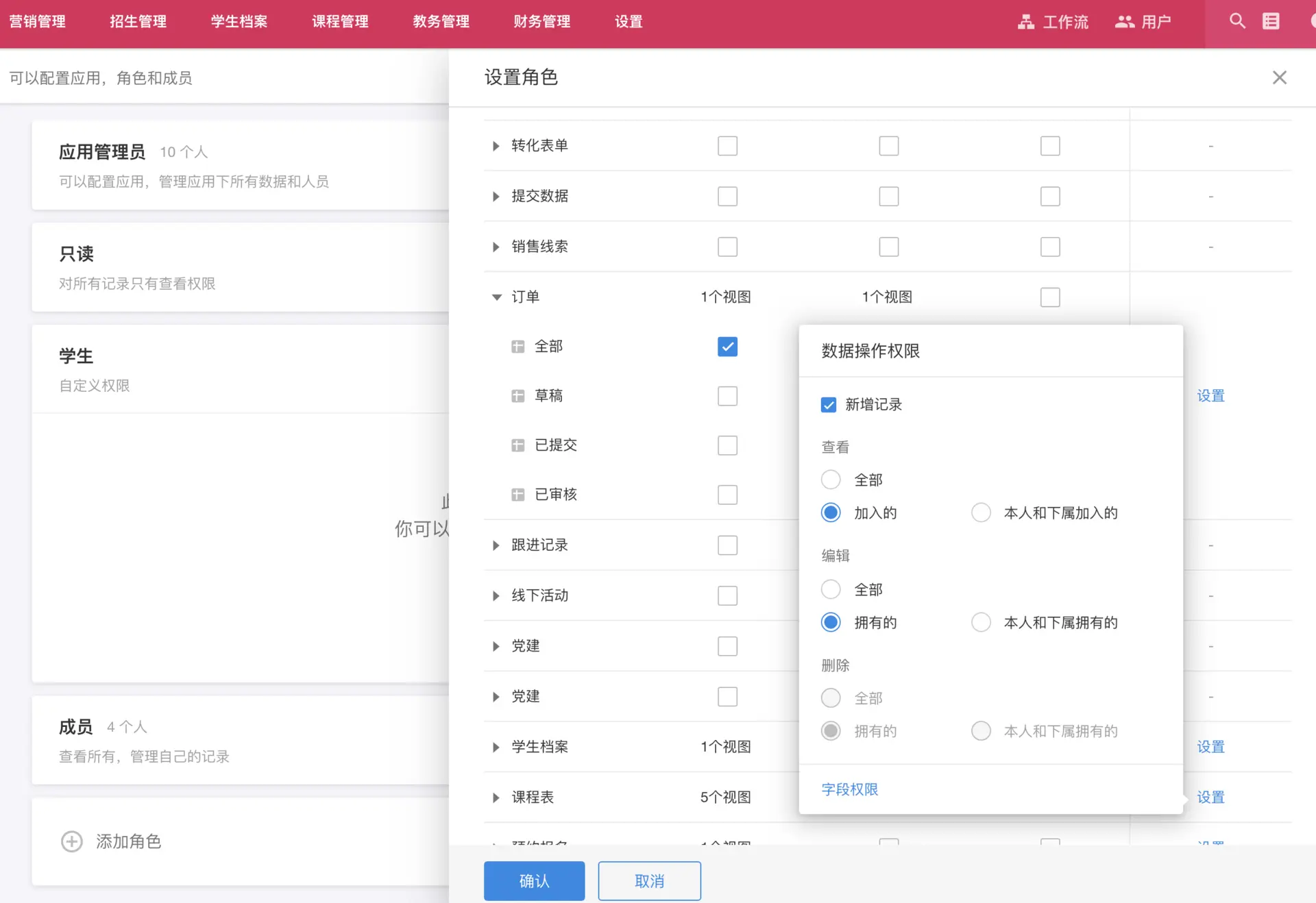Close the 设置角色 panel

(1279, 77)
